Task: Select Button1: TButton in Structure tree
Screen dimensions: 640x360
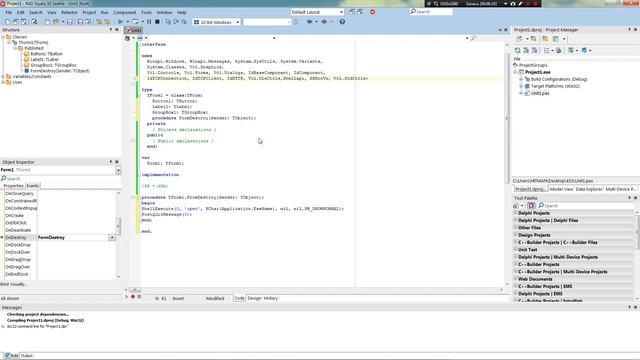Action: pyautogui.click(x=47, y=53)
